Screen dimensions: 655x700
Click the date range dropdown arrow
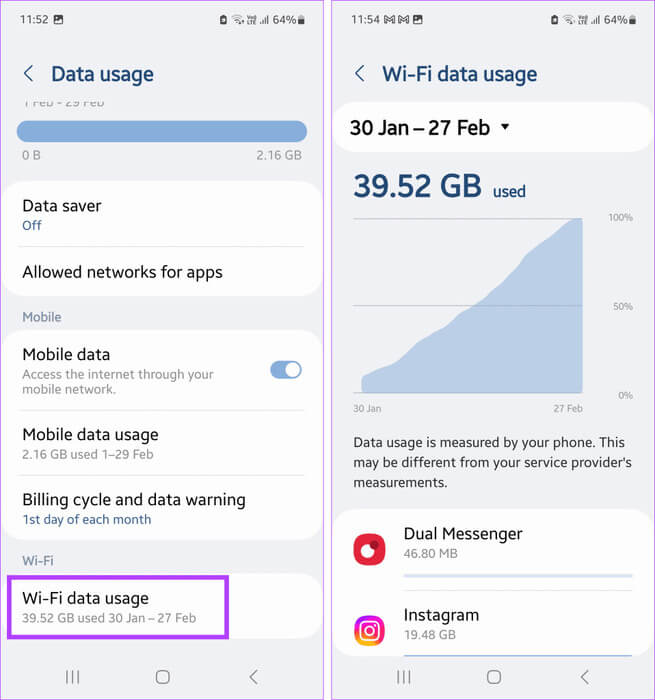[x=505, y=127]
